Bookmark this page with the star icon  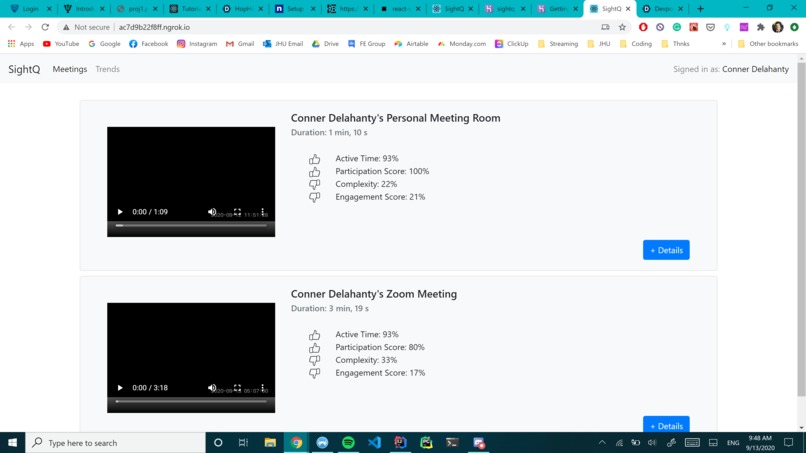click(622, 27)
